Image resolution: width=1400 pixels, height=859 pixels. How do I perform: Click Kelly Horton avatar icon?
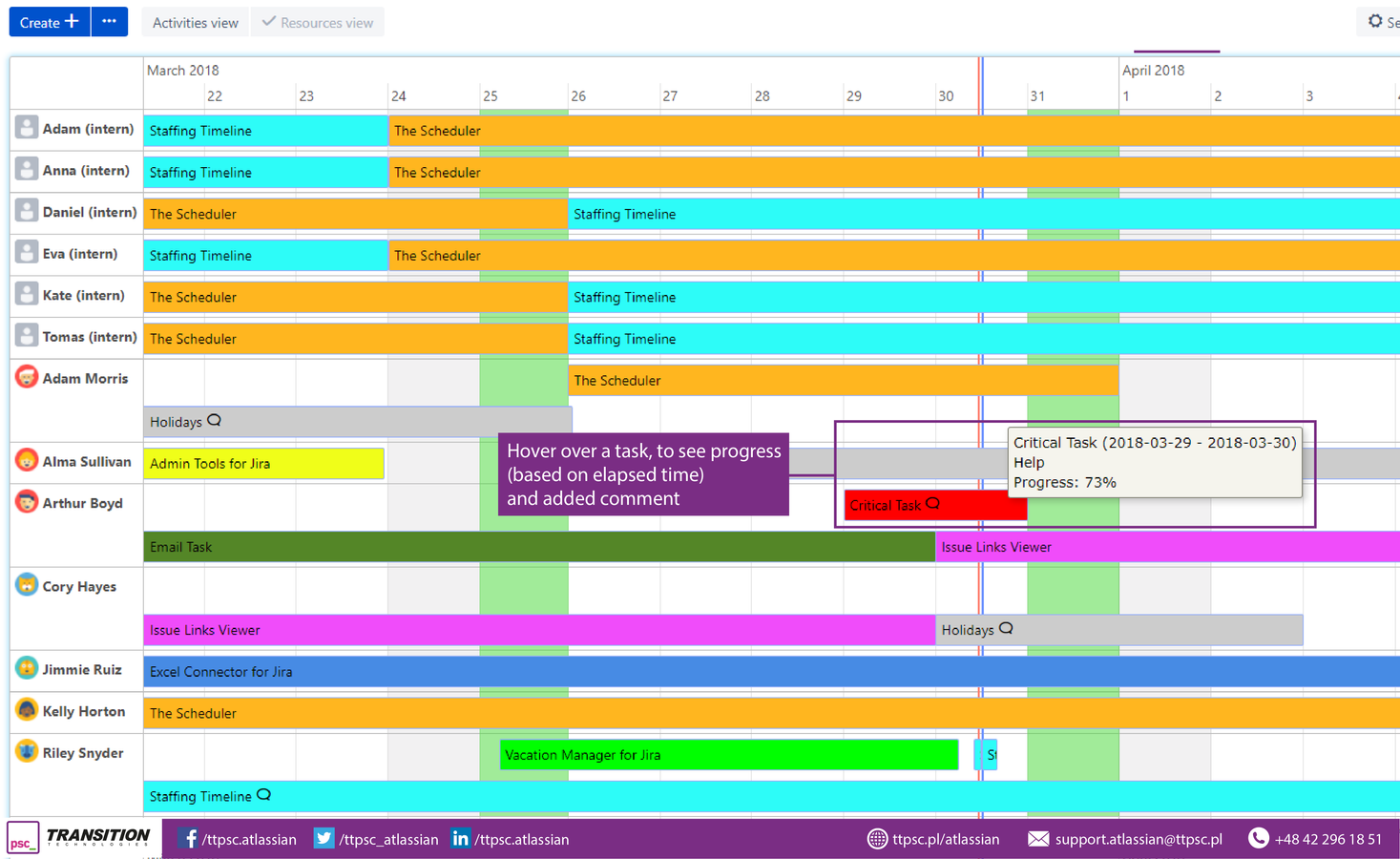coord(27,710)
